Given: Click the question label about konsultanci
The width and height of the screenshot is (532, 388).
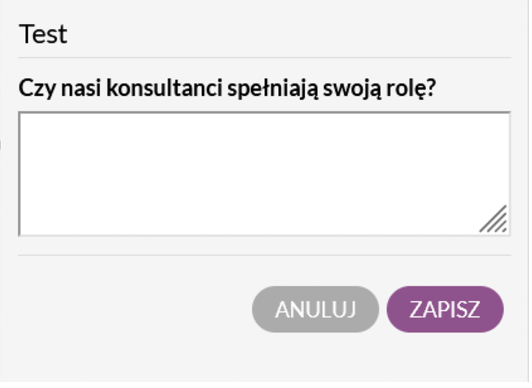Looking at the screenshot, I should tap(227, 88).
